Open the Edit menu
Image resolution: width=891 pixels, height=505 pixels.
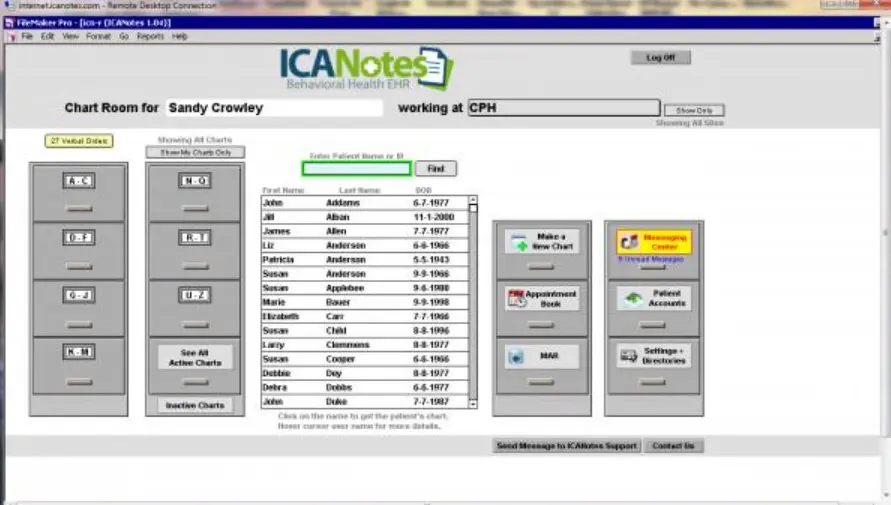[47, 36]
